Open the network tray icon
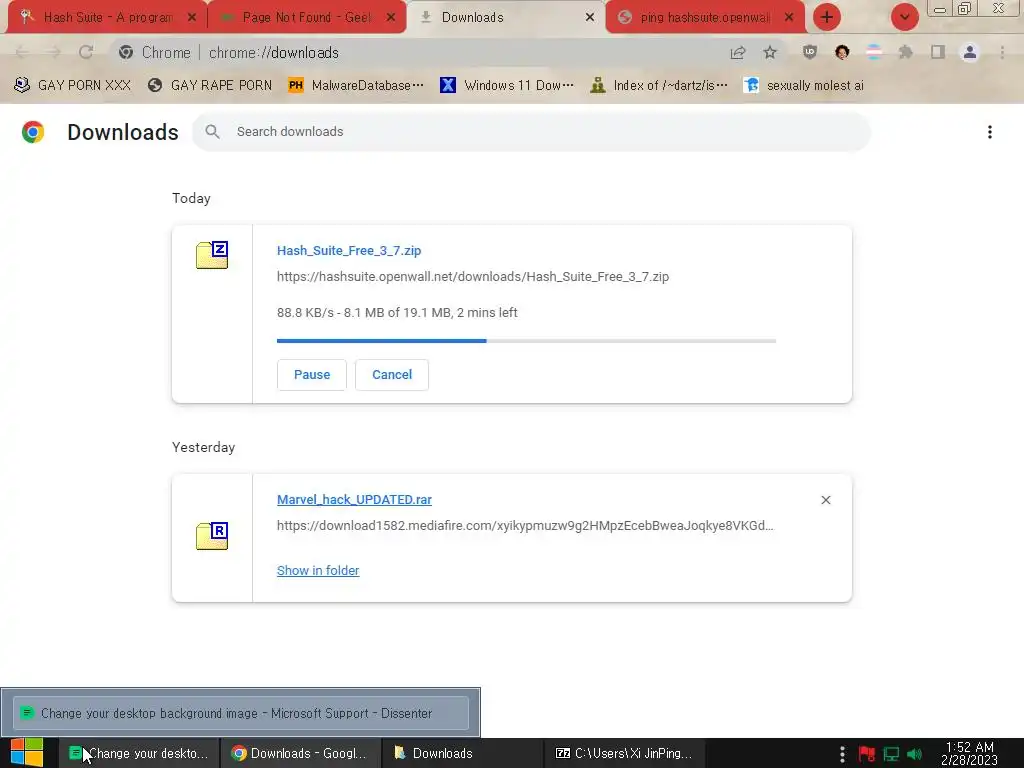Screen dimensions: 1024x768 point(891,754)
